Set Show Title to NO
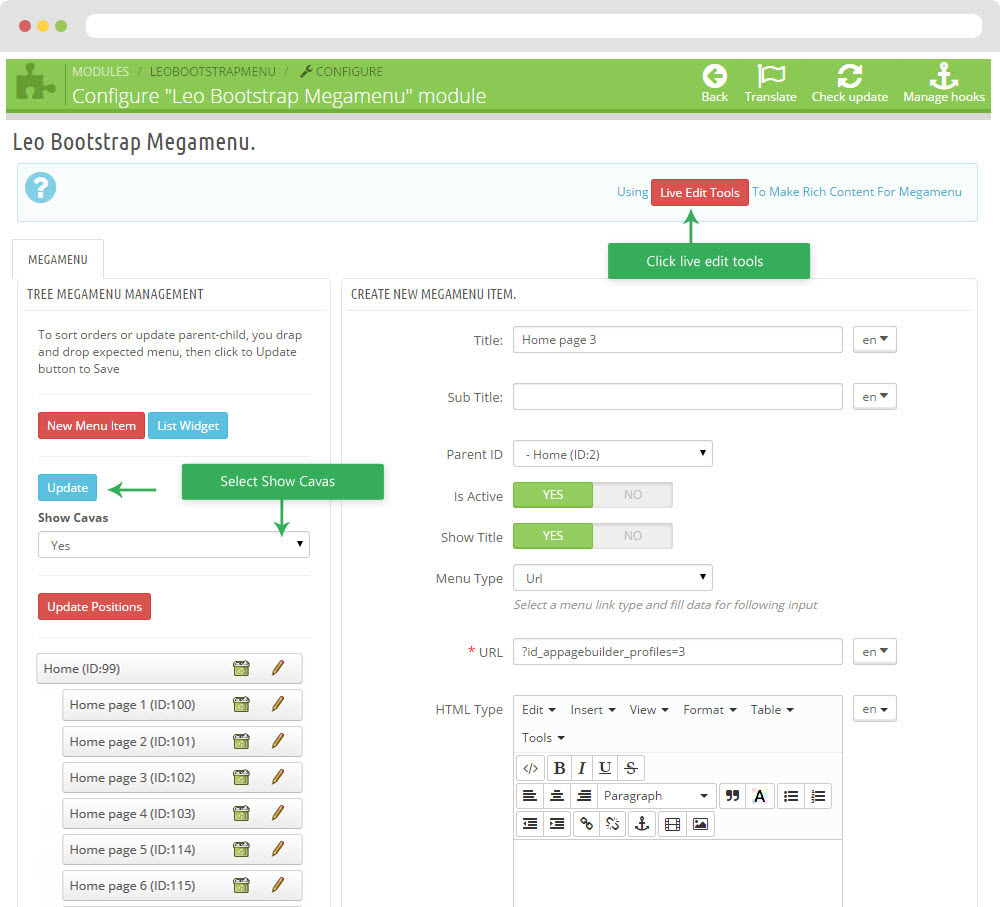This screenshot has height=907, width=1000. [x=633, y=536]
